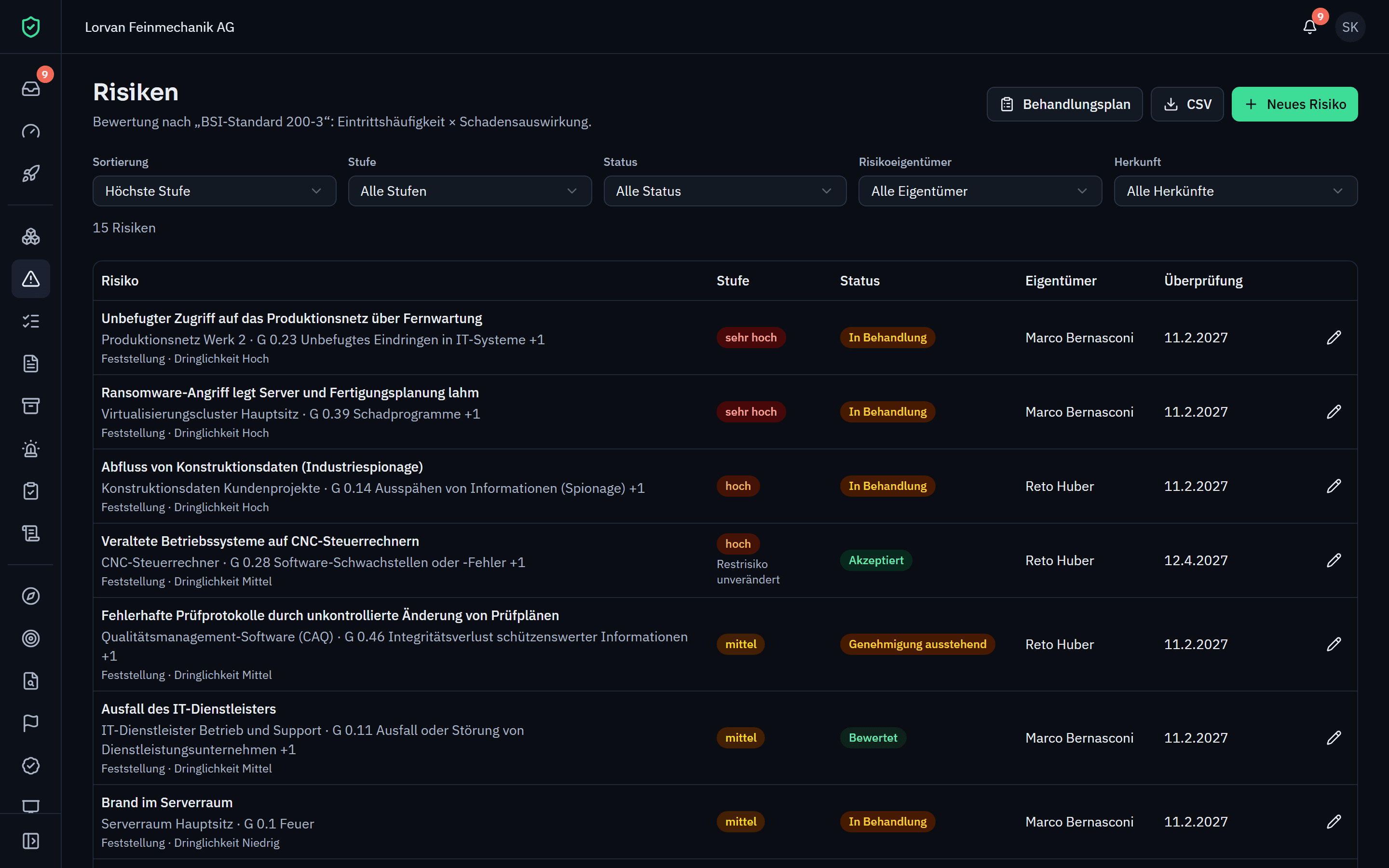1389x868 pixels.
Task: Open risk Unbefugter Zugriff auf das Produktionsnetz
Action: click(292, 318)
